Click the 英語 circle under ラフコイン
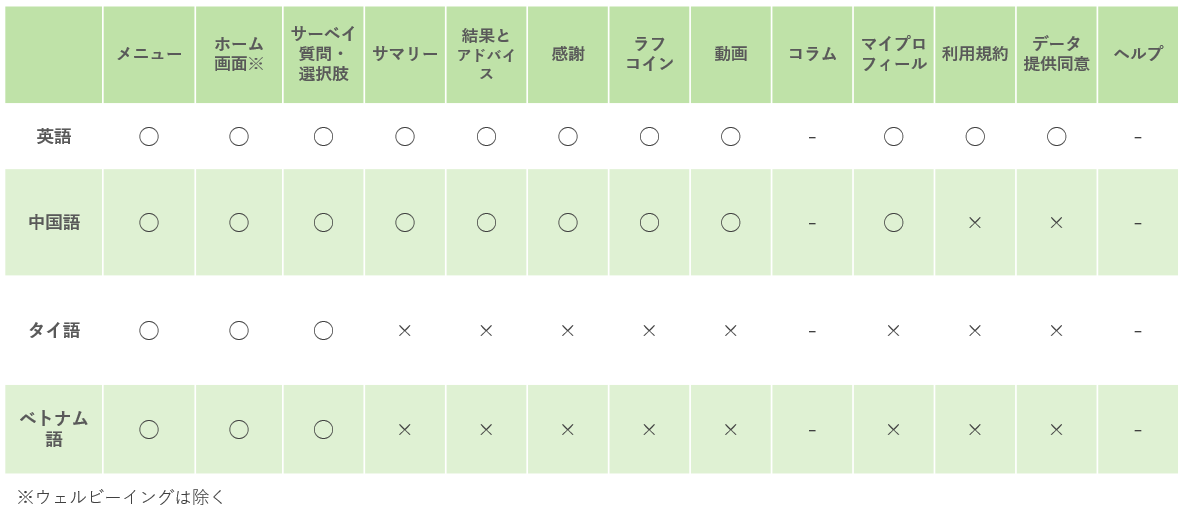The width and height of the screenshot is (1183, 513). (x=649, y=137)
